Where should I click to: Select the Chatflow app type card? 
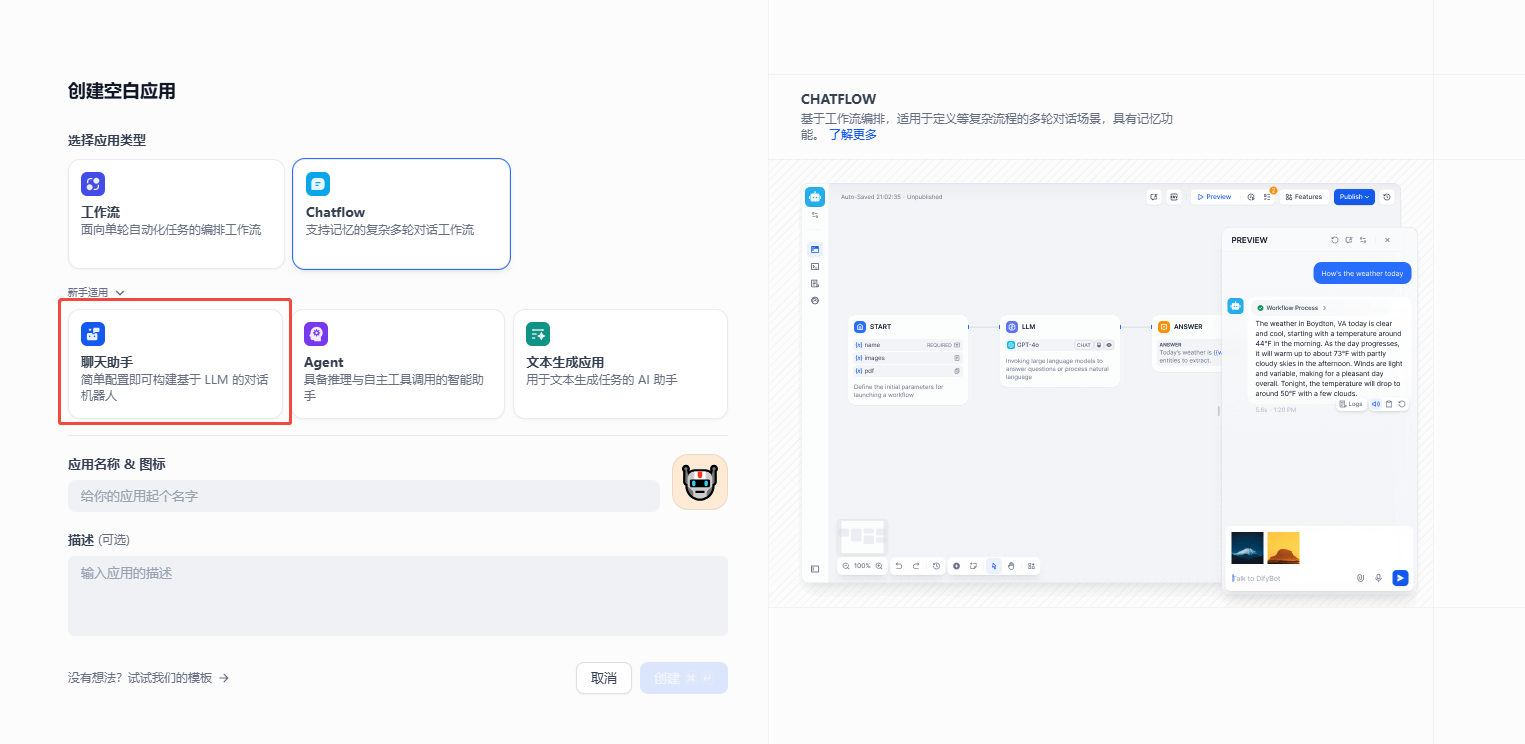pyautogui.click(x=401, y=213)
